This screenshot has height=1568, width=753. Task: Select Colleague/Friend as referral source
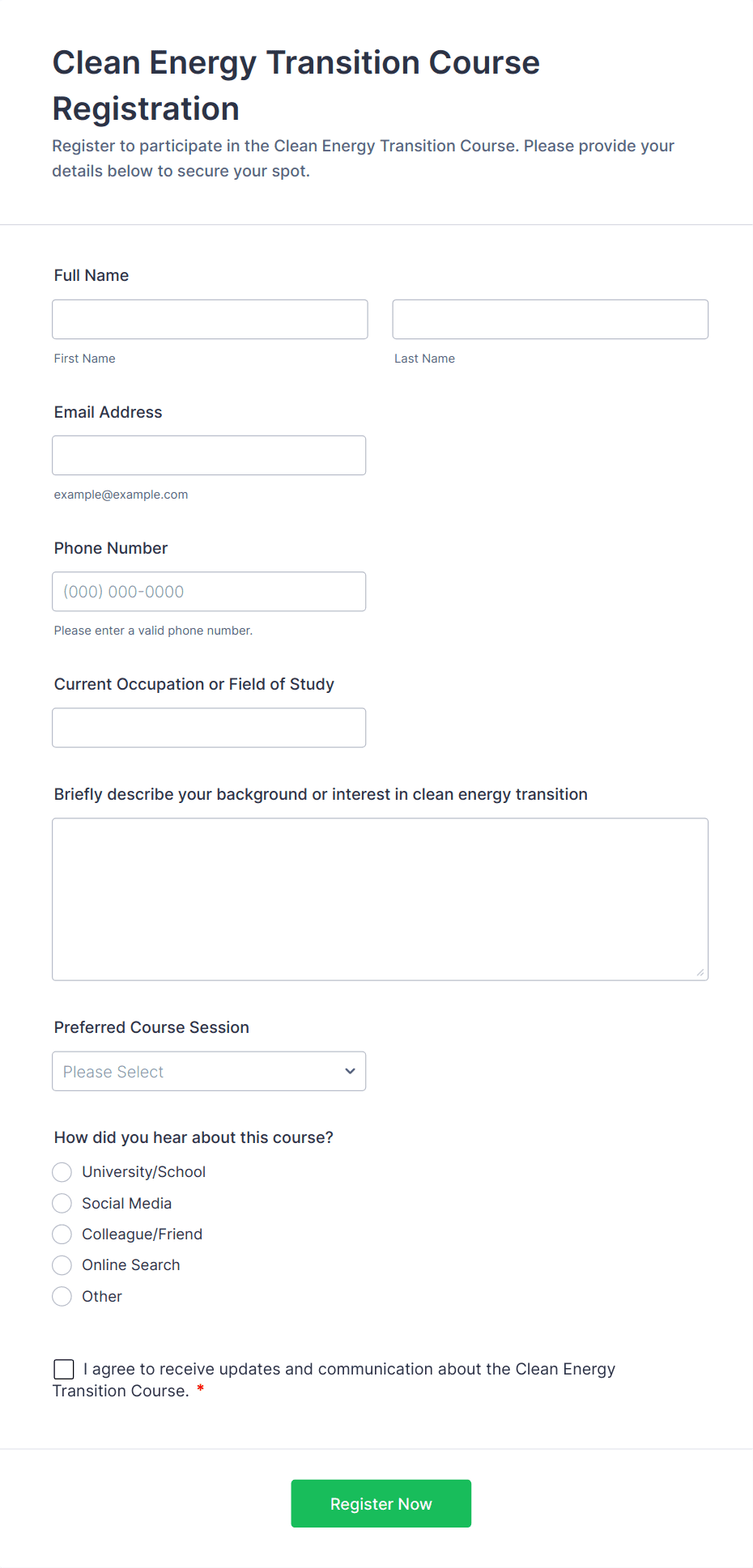coord(62,1234)
